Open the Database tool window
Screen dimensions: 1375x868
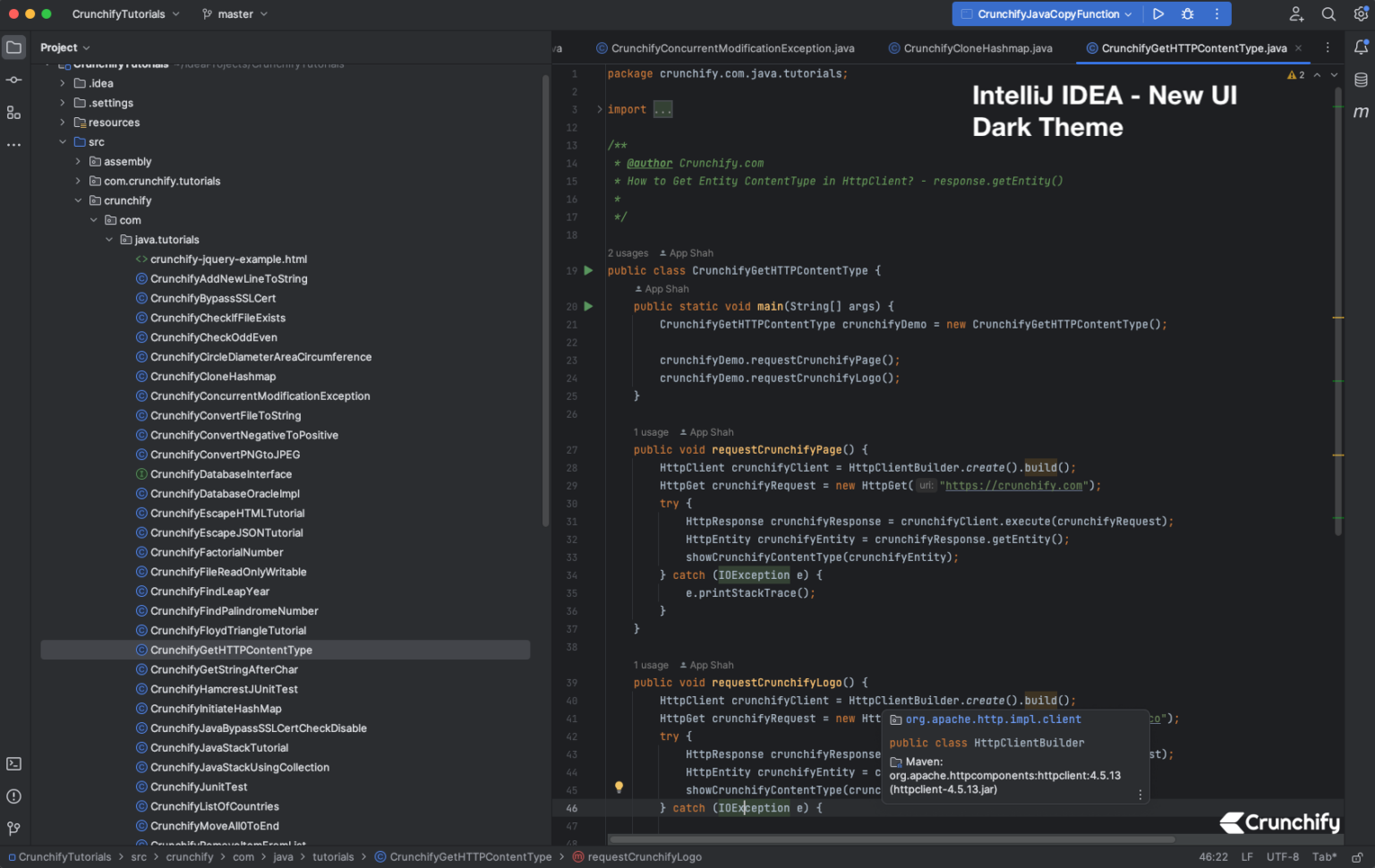[x=1362, y=79]
